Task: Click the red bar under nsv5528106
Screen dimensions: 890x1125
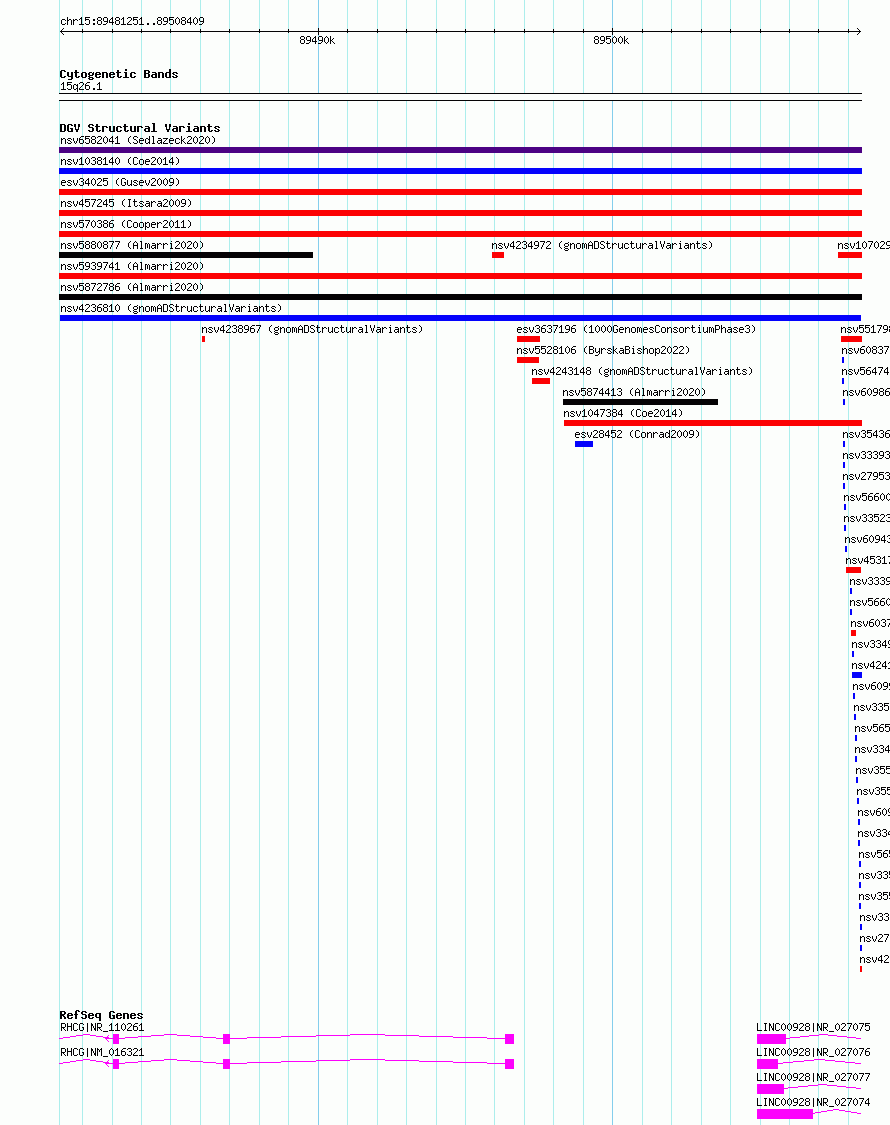Action: 528,359
